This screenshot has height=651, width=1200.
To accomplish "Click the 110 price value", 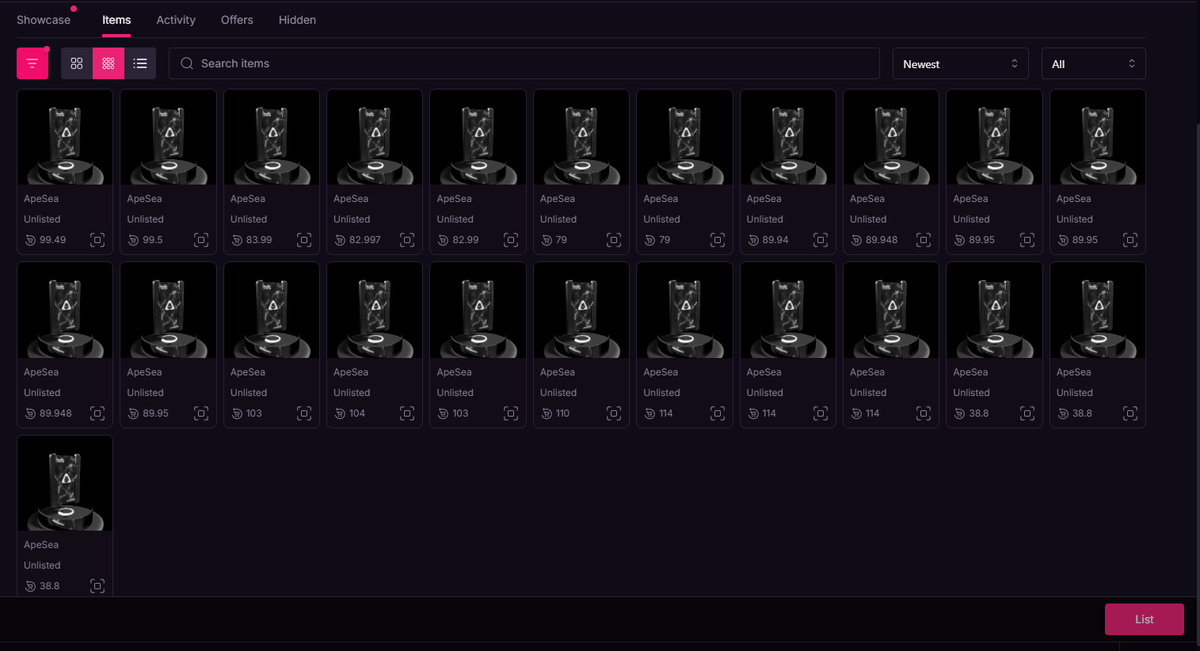I will (x=563, y=413).
